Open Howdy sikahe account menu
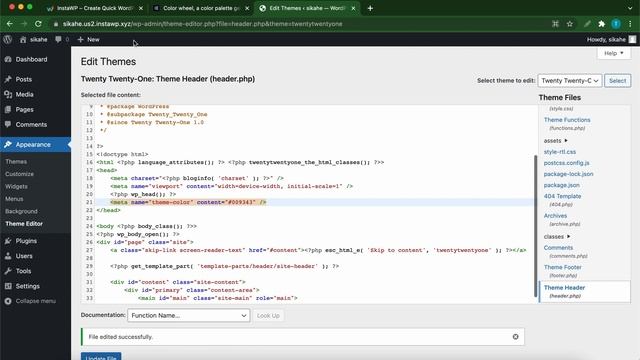Screen dimensions: 640x360 point(611,40)
